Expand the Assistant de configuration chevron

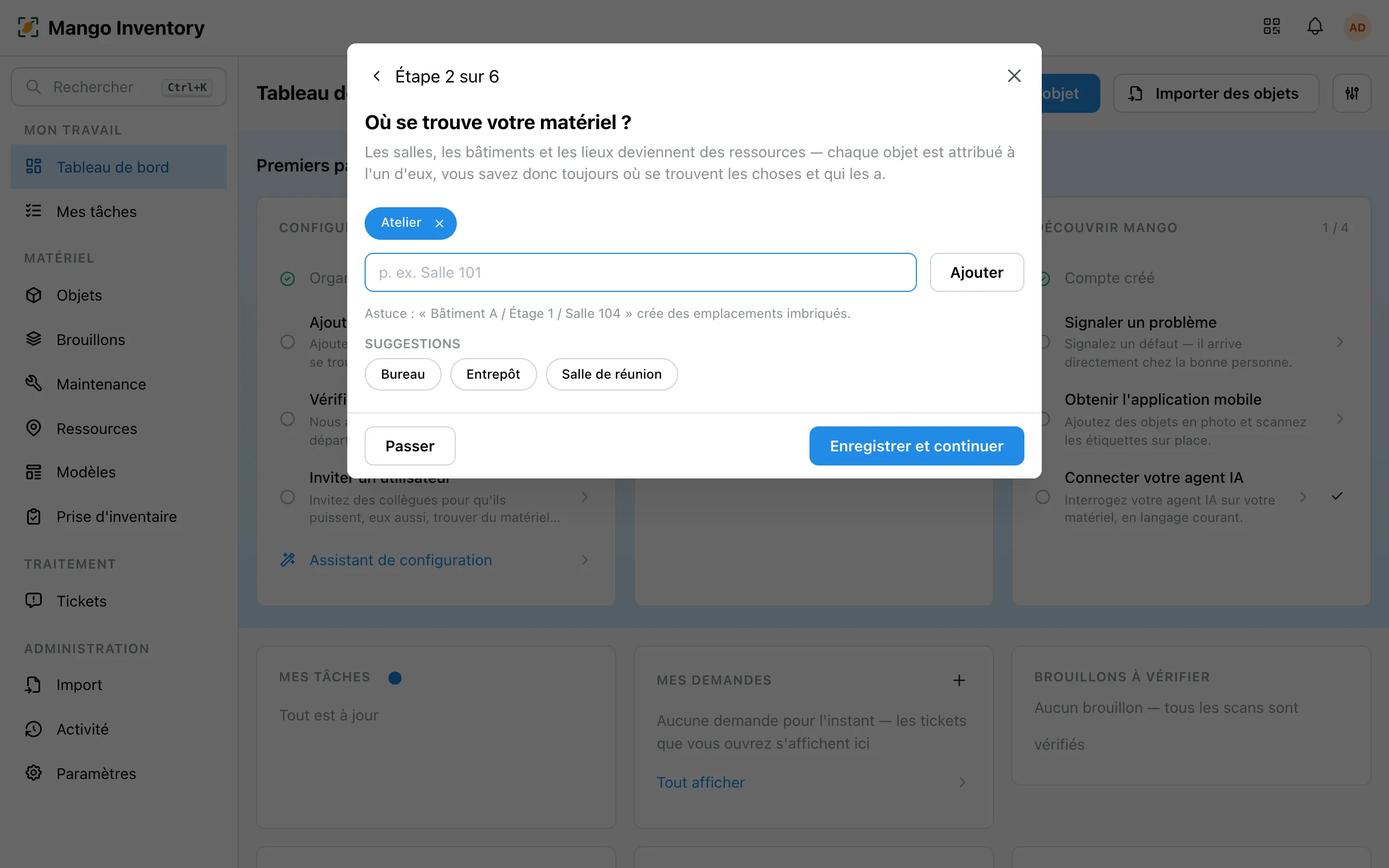[x=584, y=560]
